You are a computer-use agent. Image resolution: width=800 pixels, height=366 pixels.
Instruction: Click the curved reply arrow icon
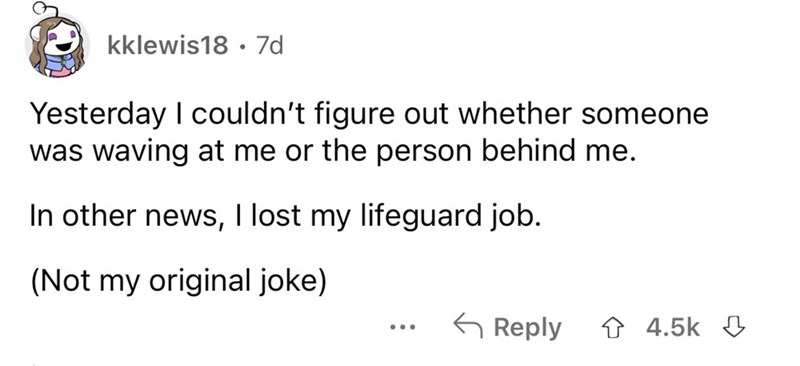tap(469, 326)
